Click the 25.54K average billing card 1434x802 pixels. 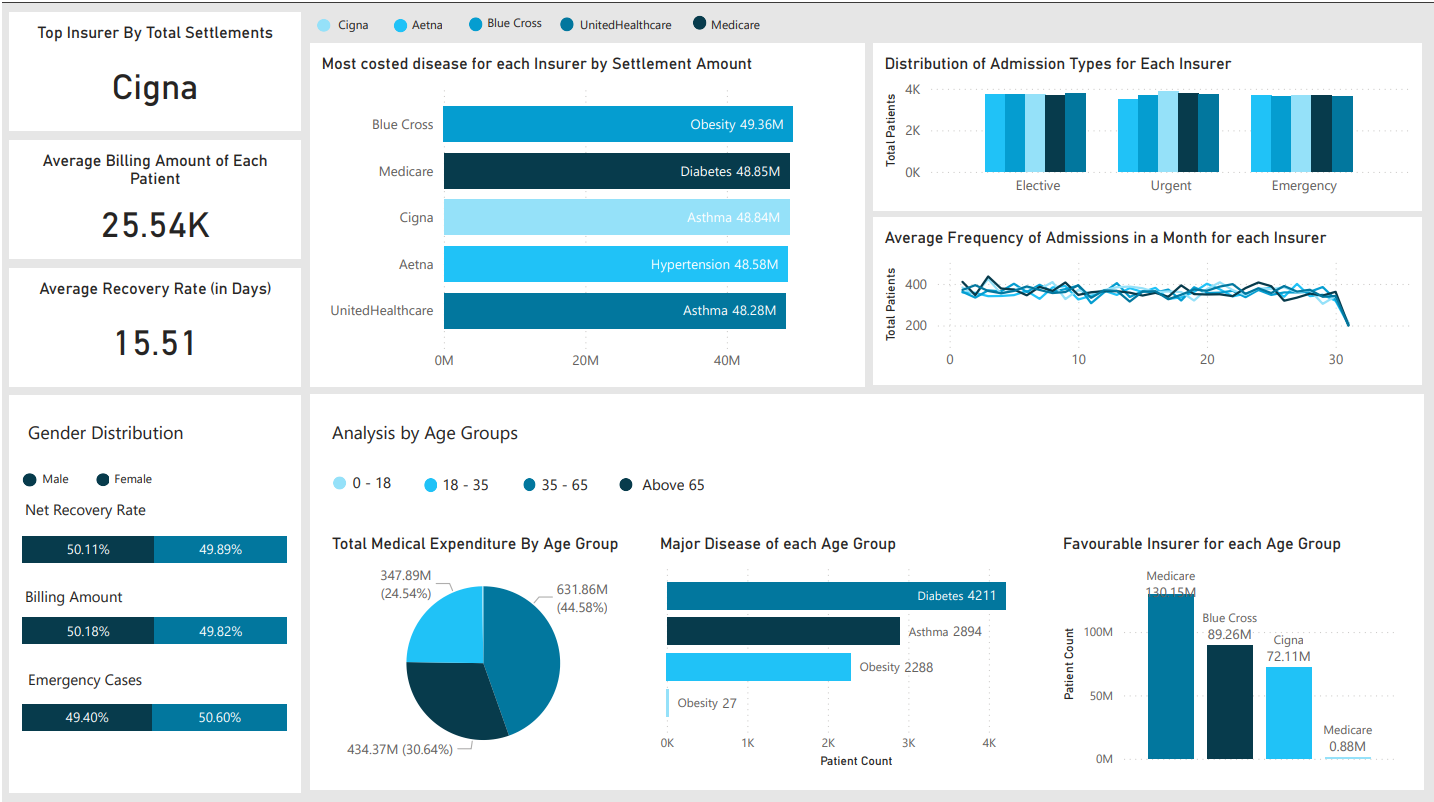[x=155, y=199]
